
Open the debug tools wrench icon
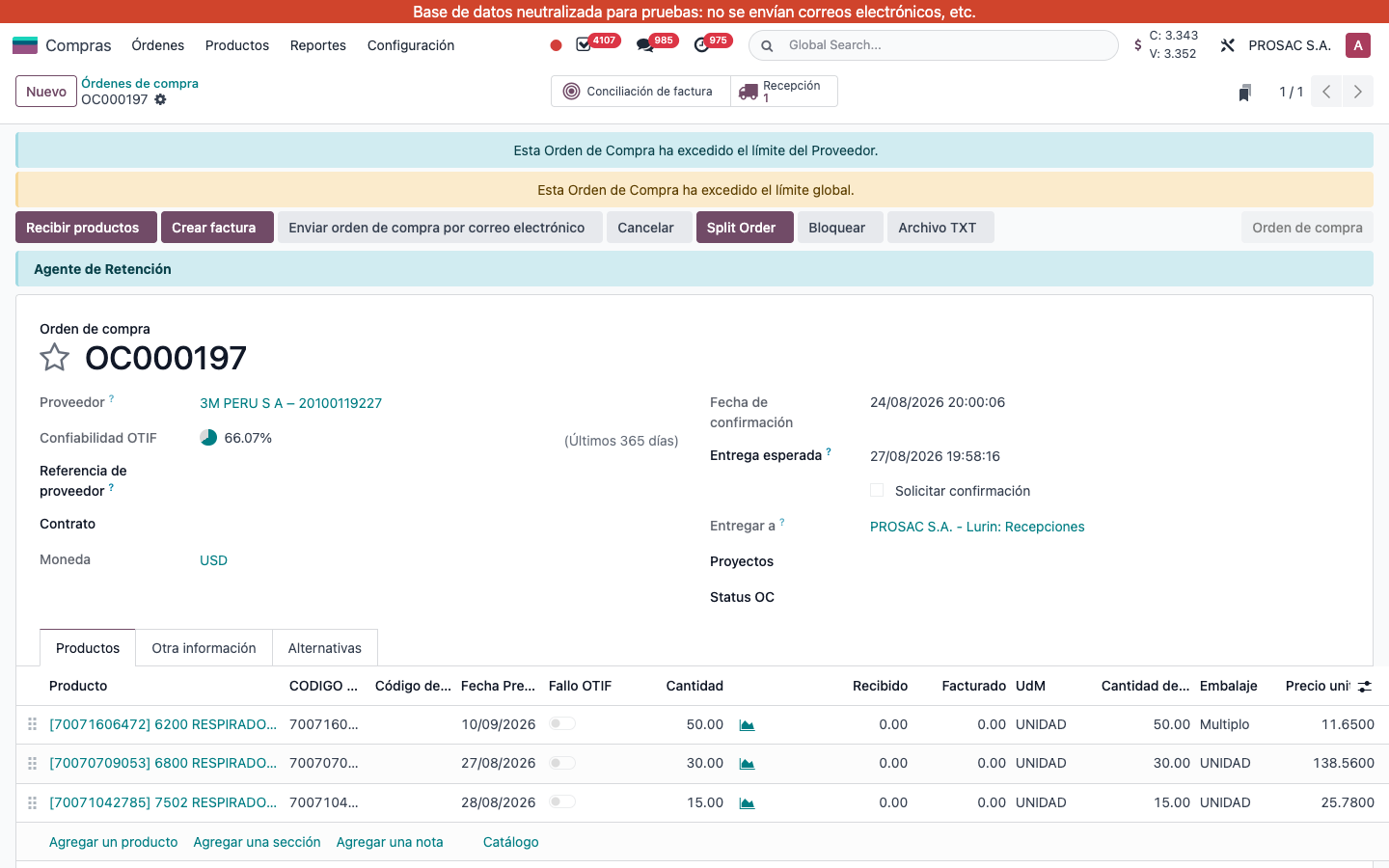pyautogui.click(x=1227, y=45)
